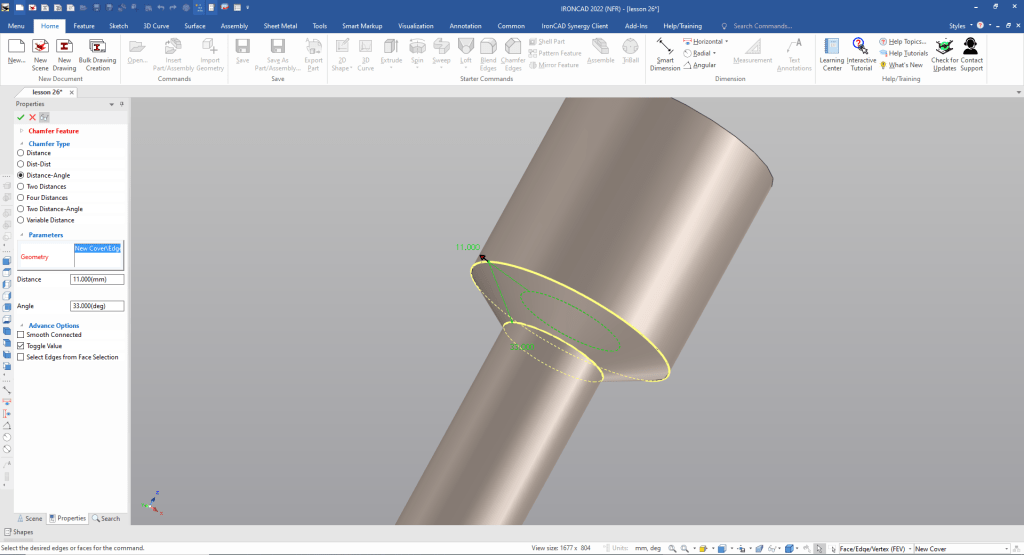Confirm chamfer with the green checkmark
Viewport: 1024px width, 555px height.
[x=21, y=117]
